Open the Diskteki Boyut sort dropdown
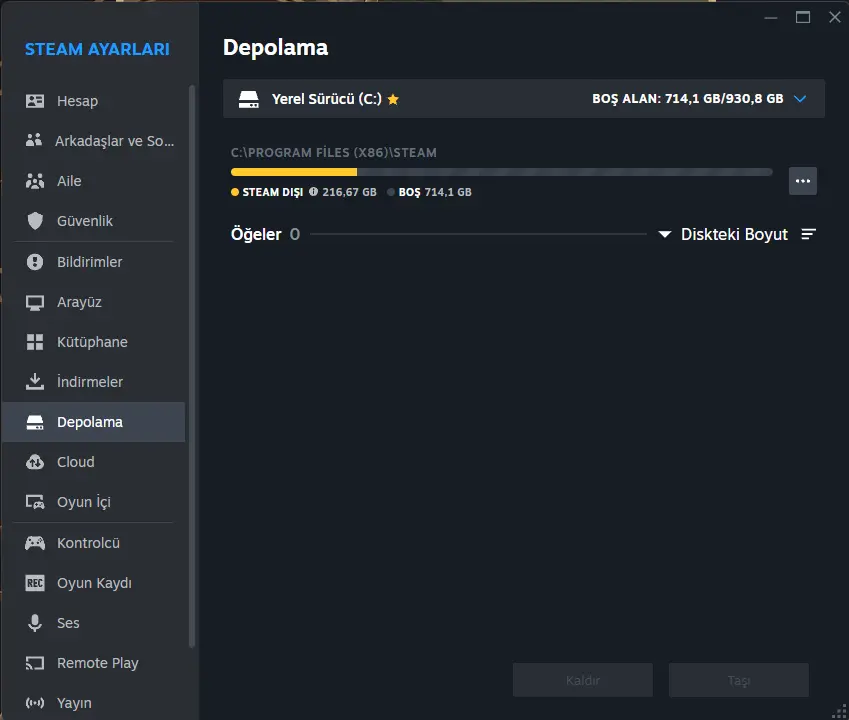 pos(723,234)
